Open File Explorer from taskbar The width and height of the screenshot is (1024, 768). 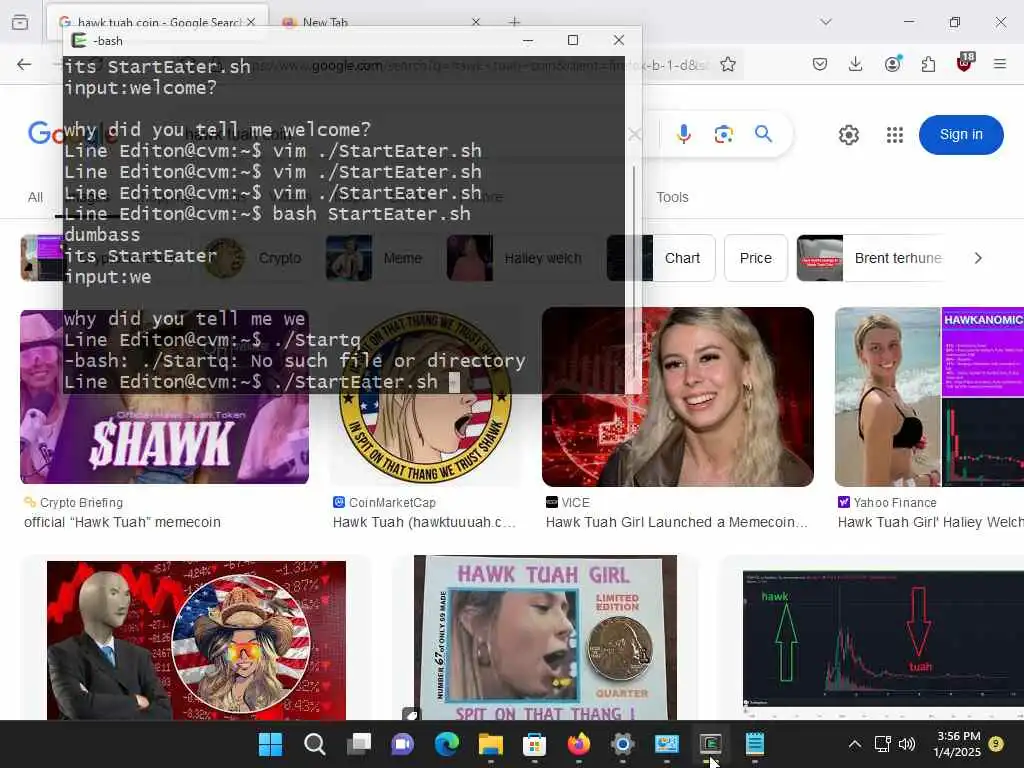[490, 744]
